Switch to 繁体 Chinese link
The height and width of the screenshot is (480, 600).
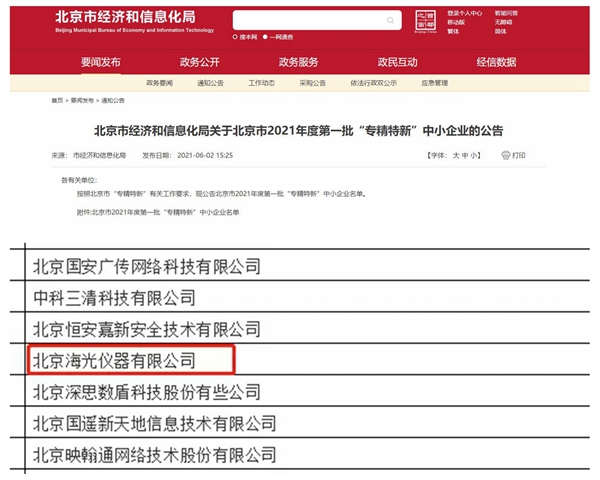pos(453,31)
